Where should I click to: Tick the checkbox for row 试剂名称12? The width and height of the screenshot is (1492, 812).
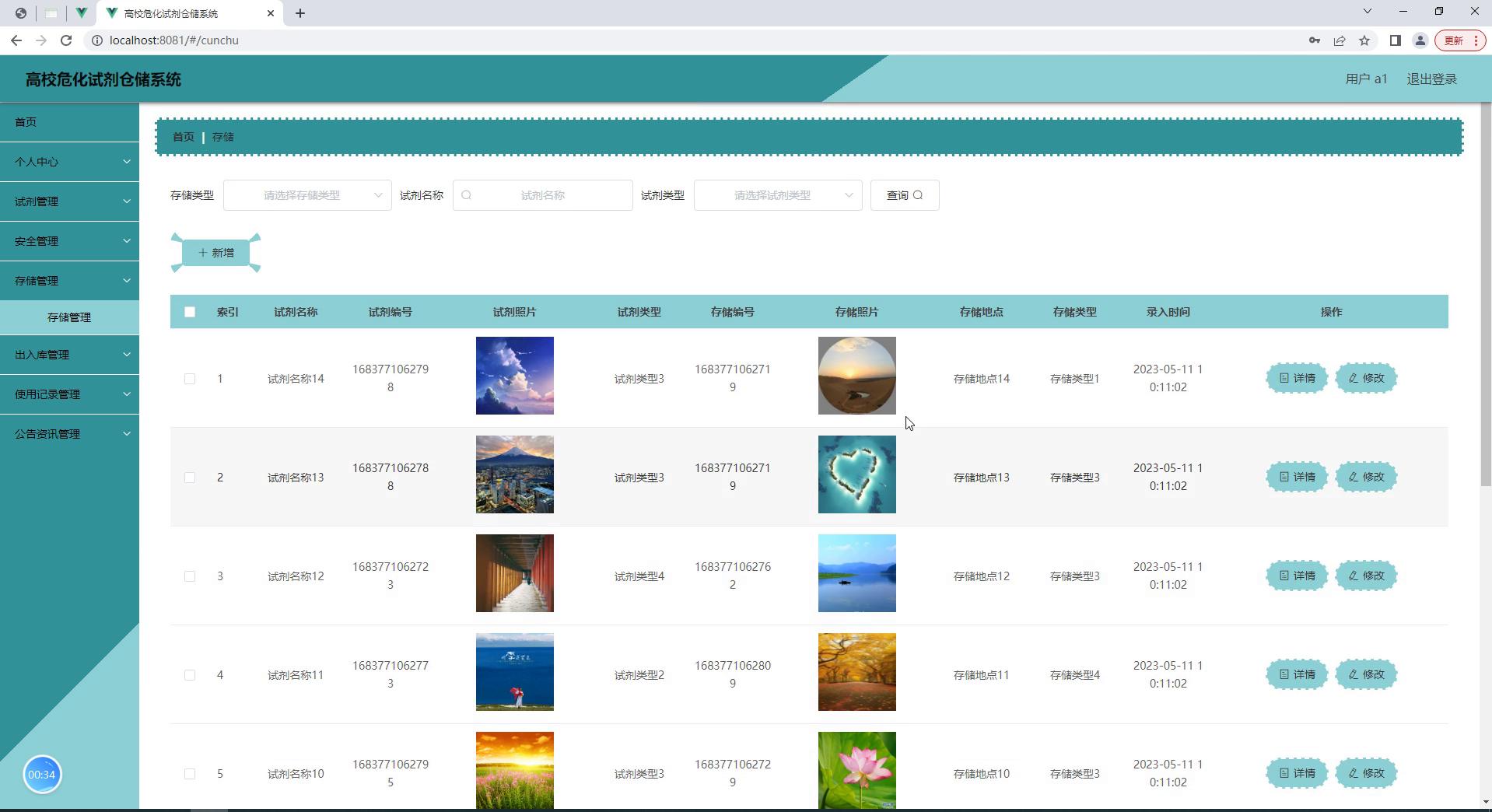(x=190, y=576)
